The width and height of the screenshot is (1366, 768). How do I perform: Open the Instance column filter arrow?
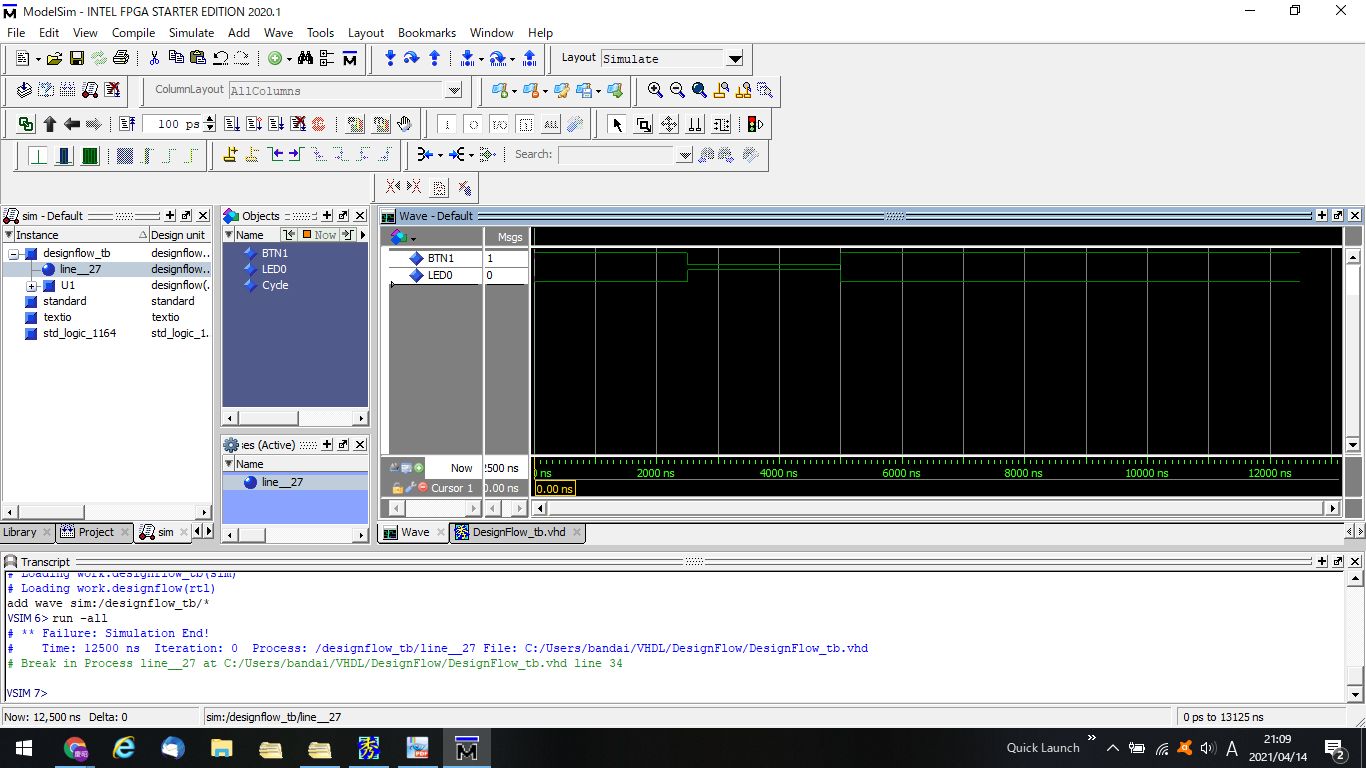pos(8,235)
